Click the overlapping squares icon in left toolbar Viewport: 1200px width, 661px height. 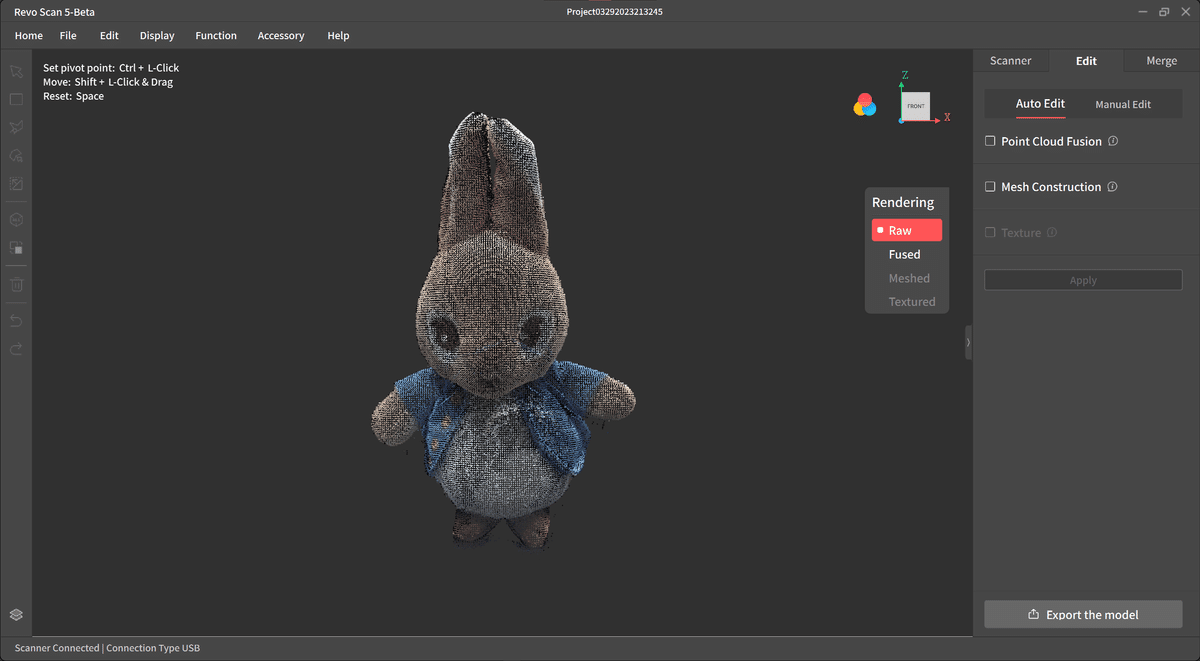pos(16,248)
